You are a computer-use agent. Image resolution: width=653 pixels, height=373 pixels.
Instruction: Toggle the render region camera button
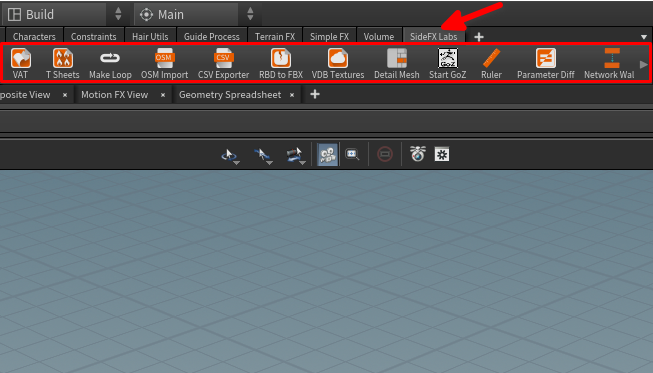pos(327,154)
